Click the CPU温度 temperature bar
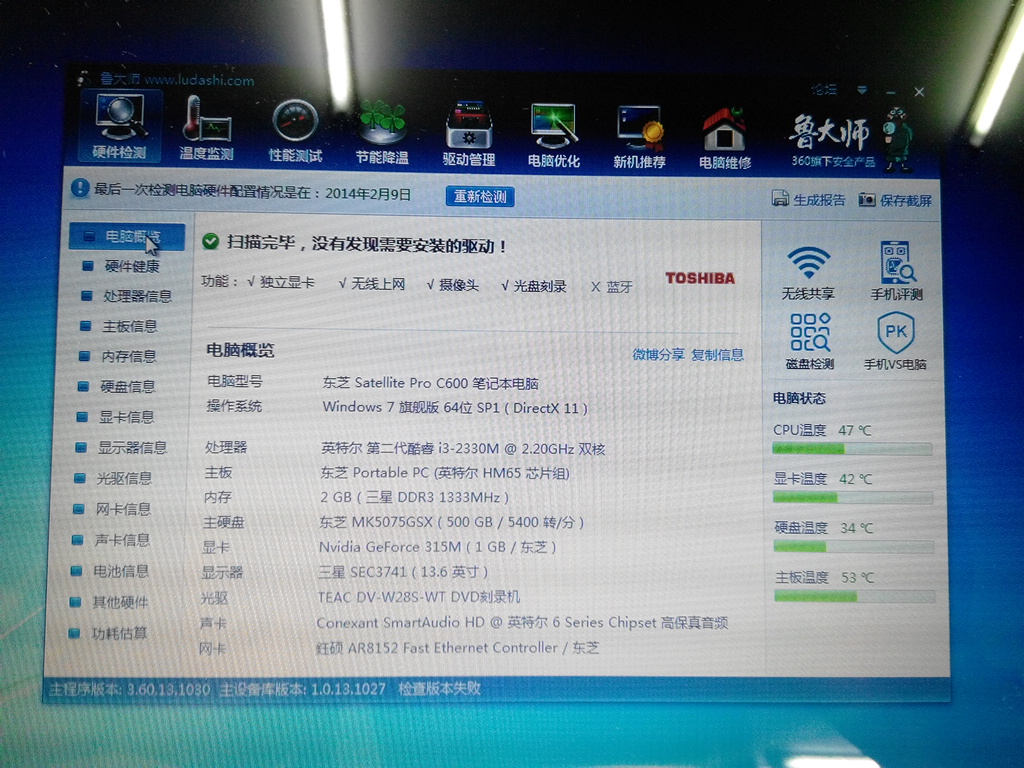 [852, 449]
